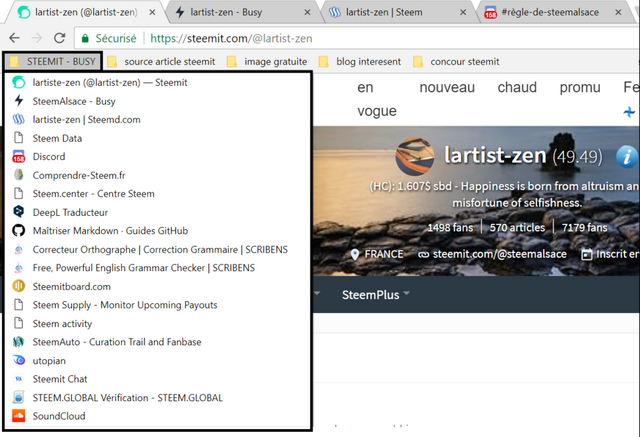Open the lartiste-zen | Steemd.com bookmark
The width and height of the screenshot is (640, 437).
tap(157, 120)
